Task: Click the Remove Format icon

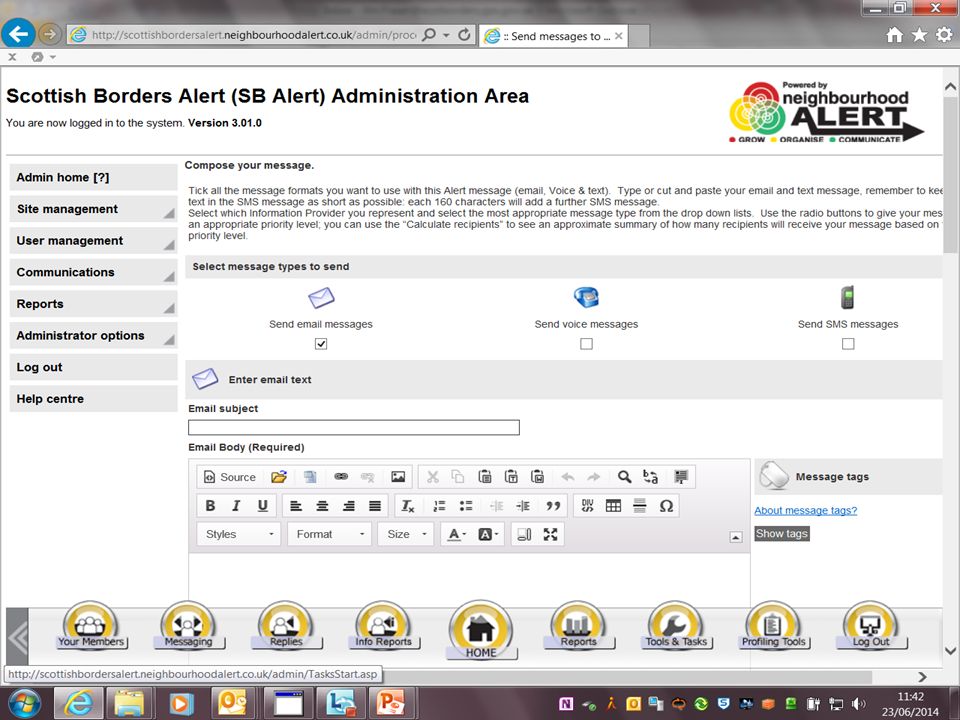Action: tap(408, 506)
